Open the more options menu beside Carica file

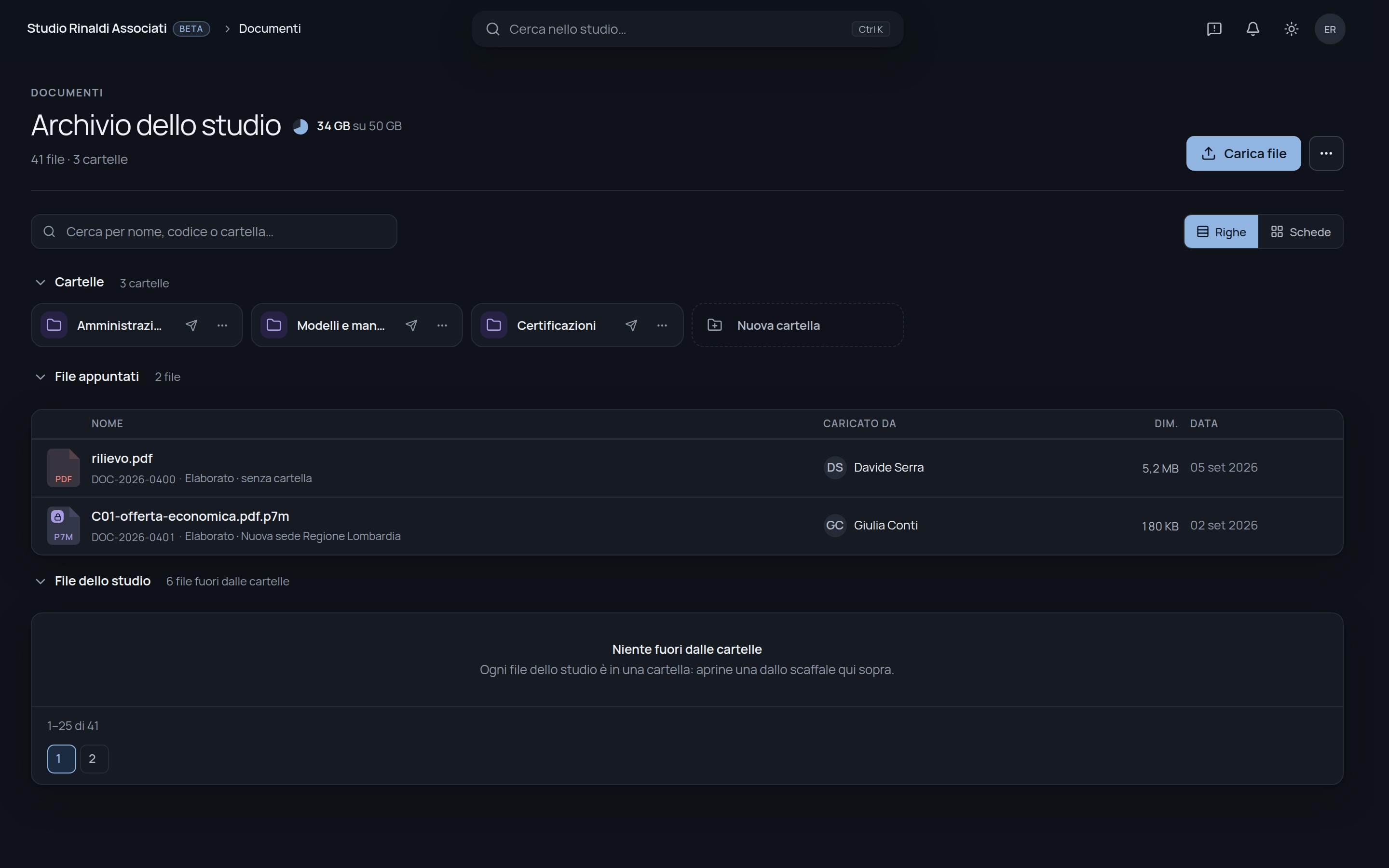[1326, 153]
